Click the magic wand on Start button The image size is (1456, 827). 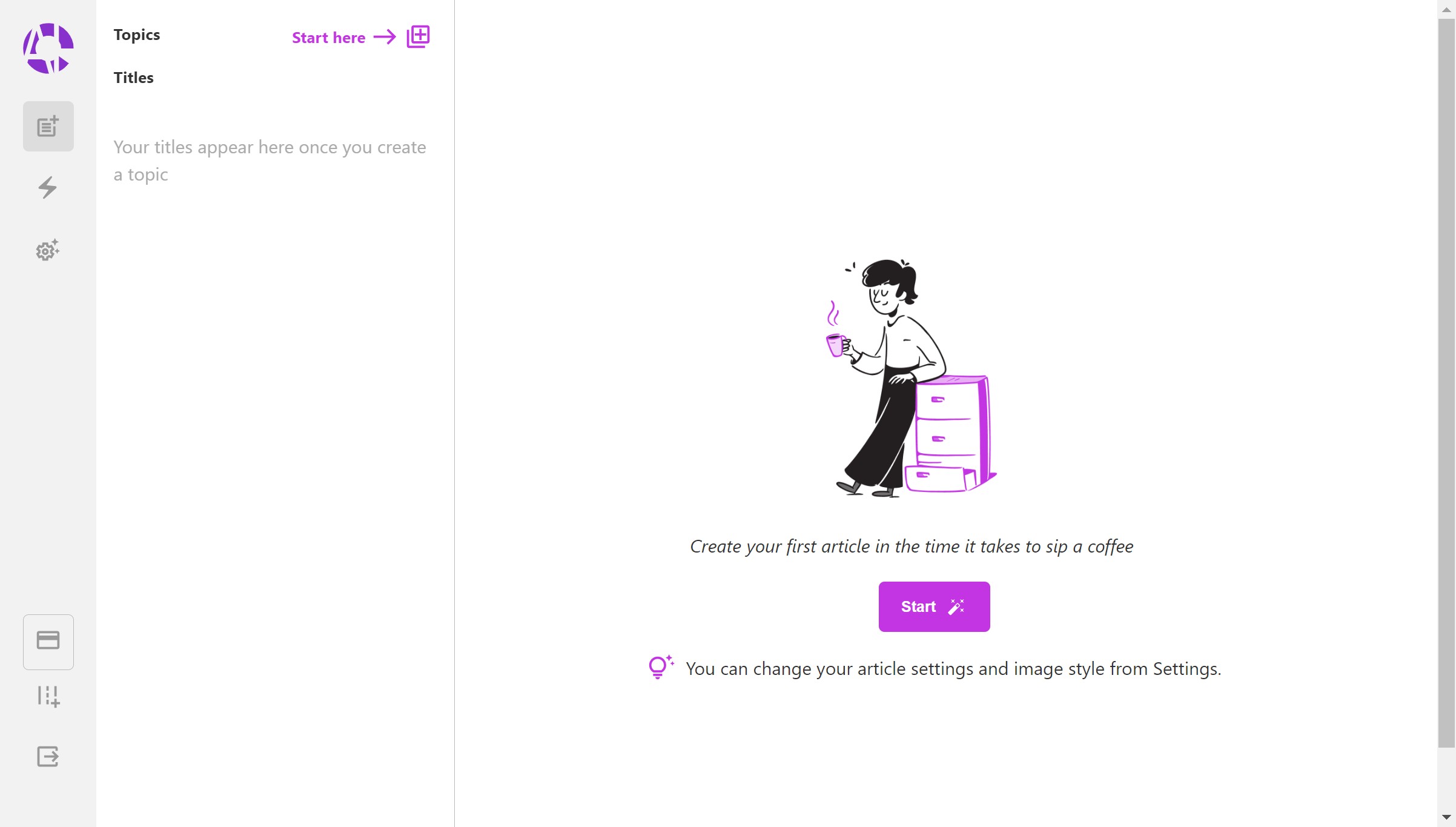point(956,606)
